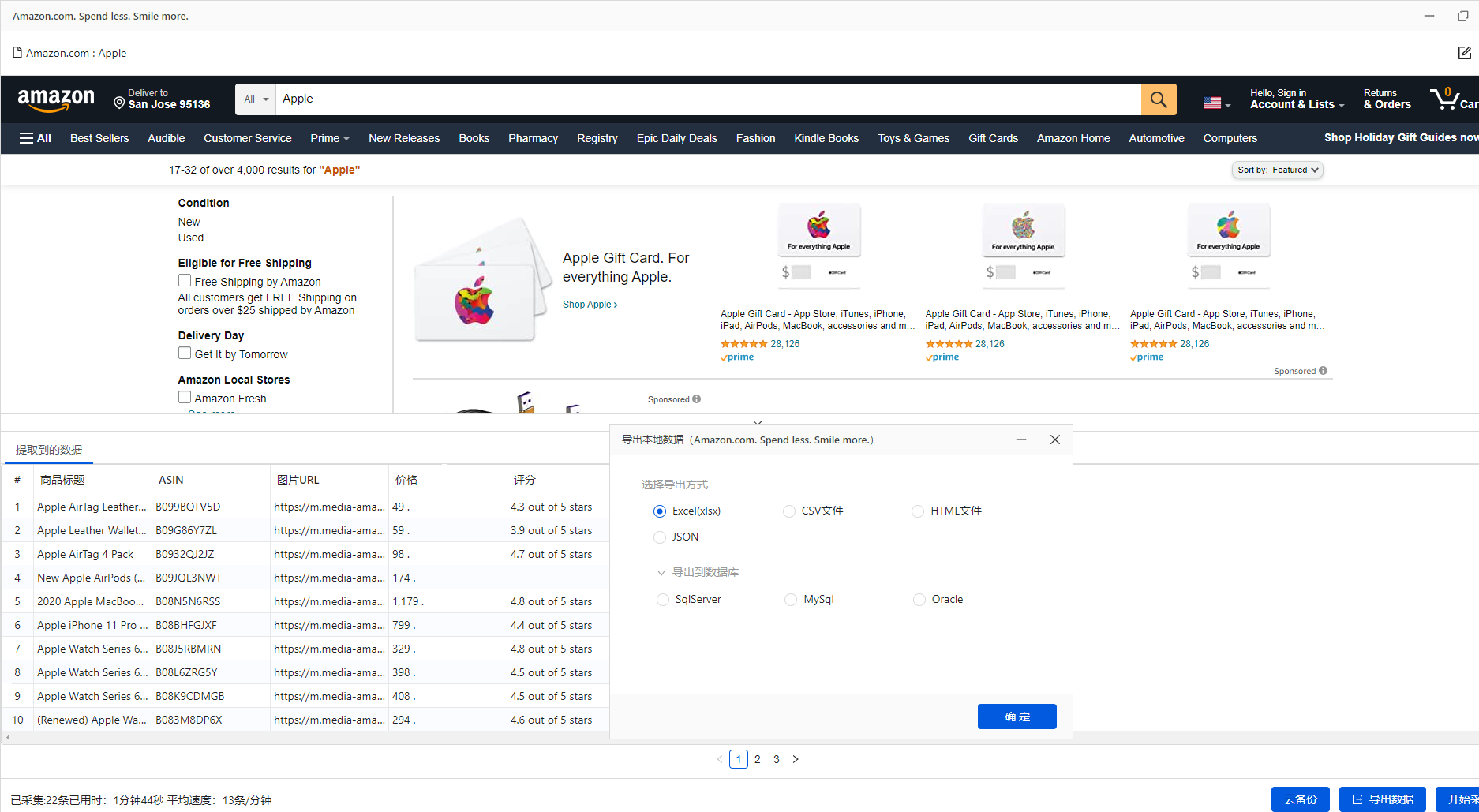Open the Amazon shopping cart icon
This screenshot has height=812, width=1479.
pos(1446,99)
